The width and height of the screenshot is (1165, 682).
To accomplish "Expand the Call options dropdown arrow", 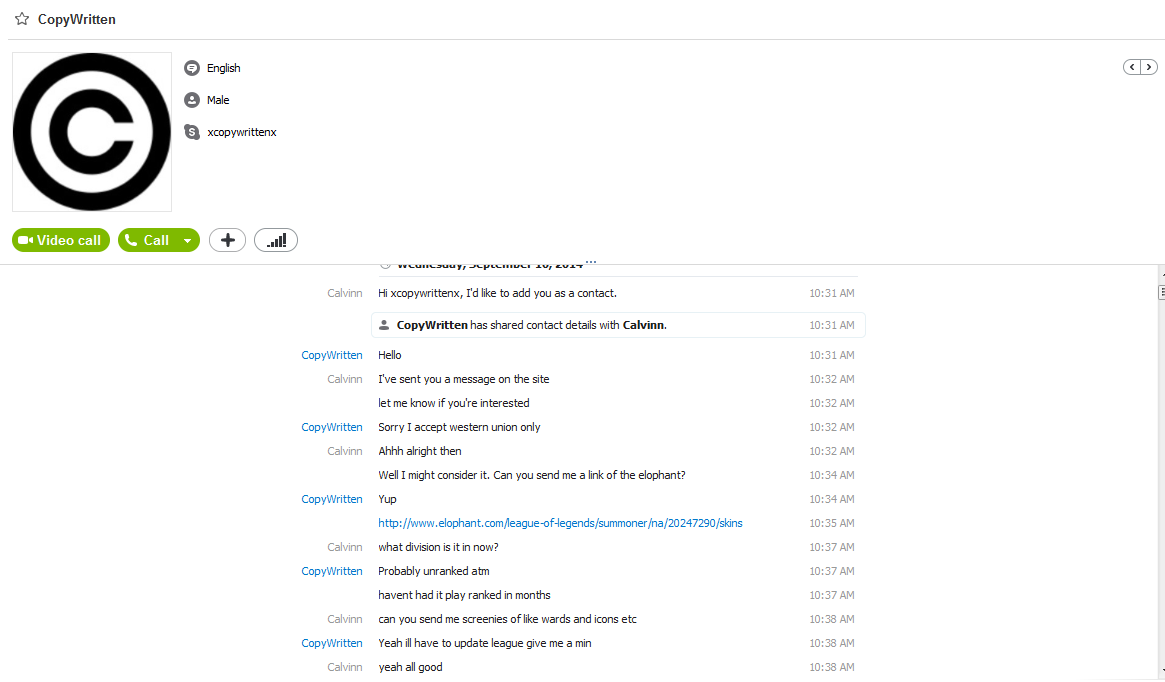I will click(188, 240).
